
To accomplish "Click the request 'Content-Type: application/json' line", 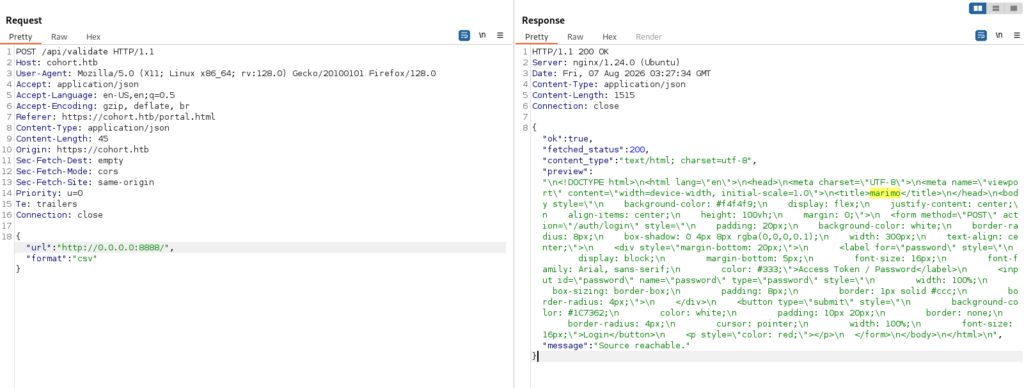I will (x=93, y=128).
